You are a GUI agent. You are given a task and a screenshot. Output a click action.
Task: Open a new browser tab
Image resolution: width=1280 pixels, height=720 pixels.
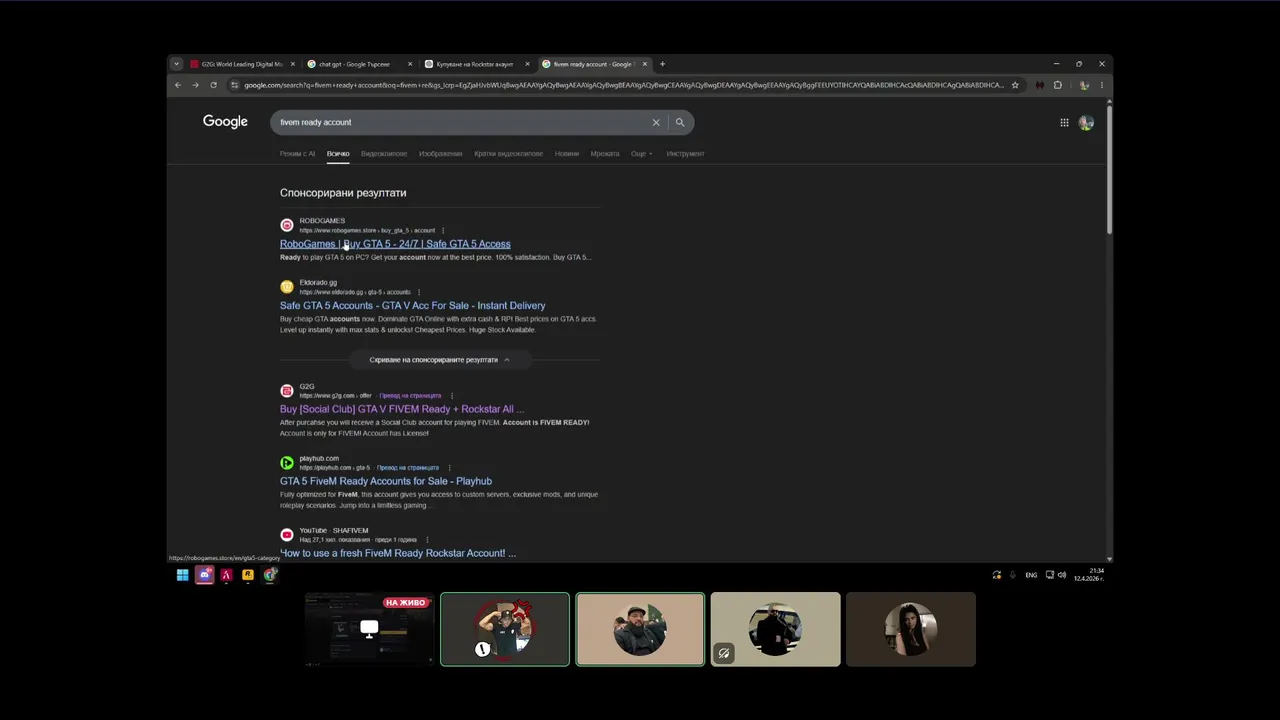(x=662, y=64)
